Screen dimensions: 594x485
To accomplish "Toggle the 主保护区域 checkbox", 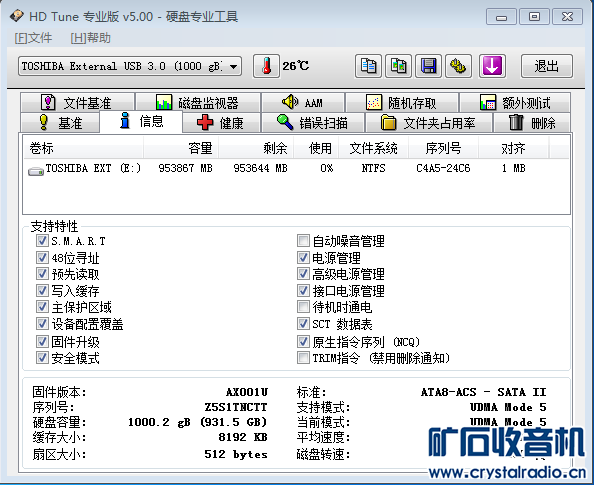I will [42, 307].
